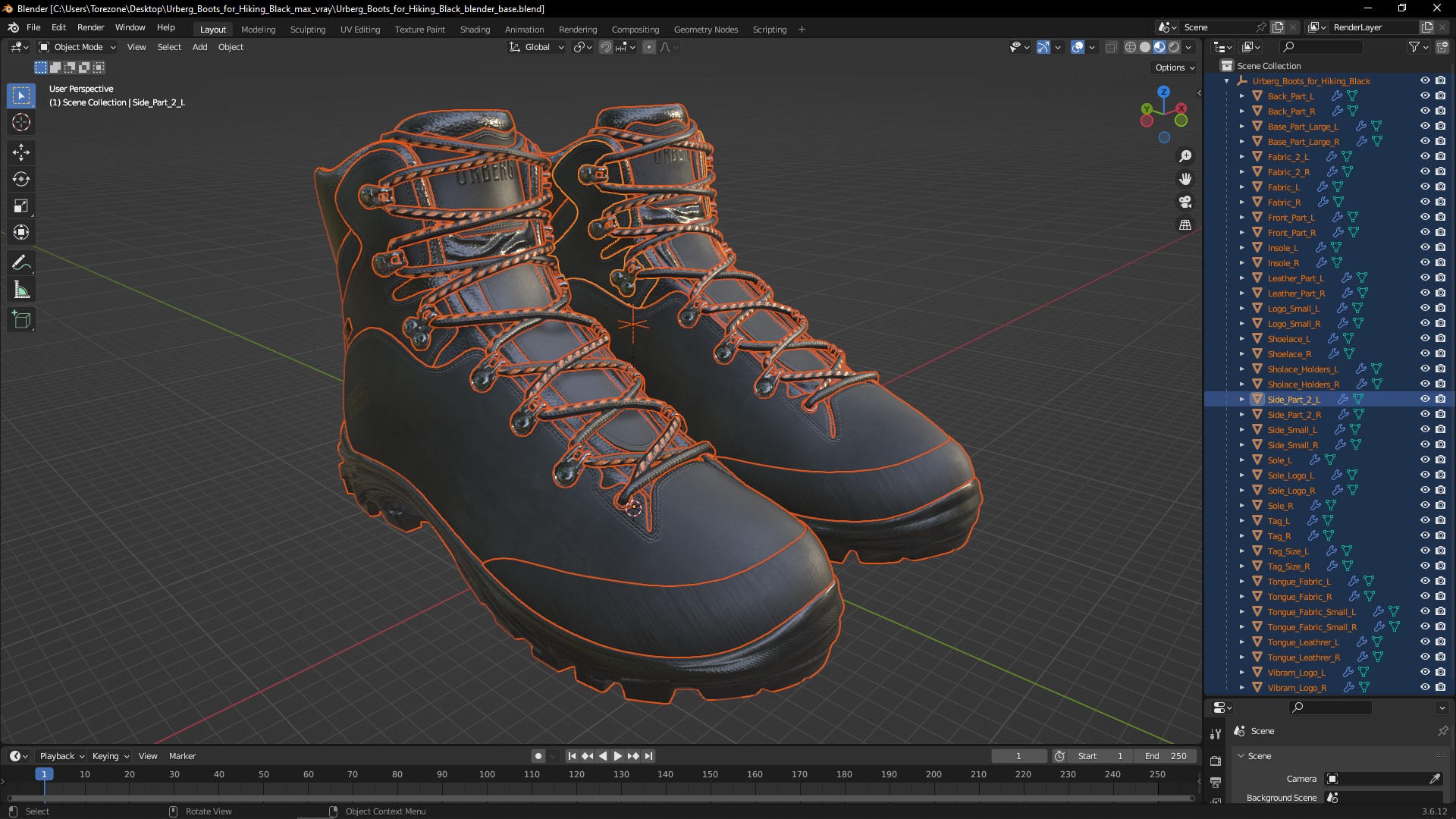Open the File menu
Image resolution: width=1456 pixels, height=819 pixels.
[33, 27]
